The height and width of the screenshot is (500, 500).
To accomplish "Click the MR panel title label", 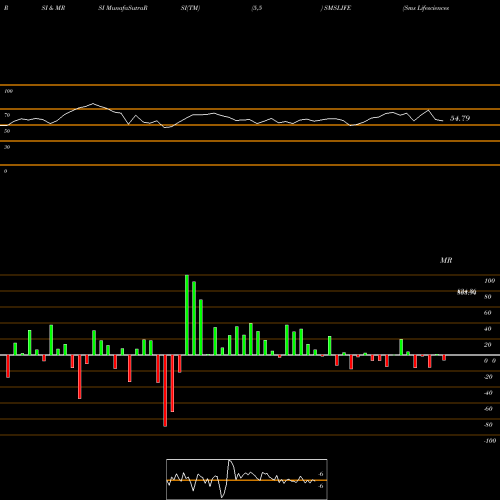I will pyautogui.click(x=446, y=260).
